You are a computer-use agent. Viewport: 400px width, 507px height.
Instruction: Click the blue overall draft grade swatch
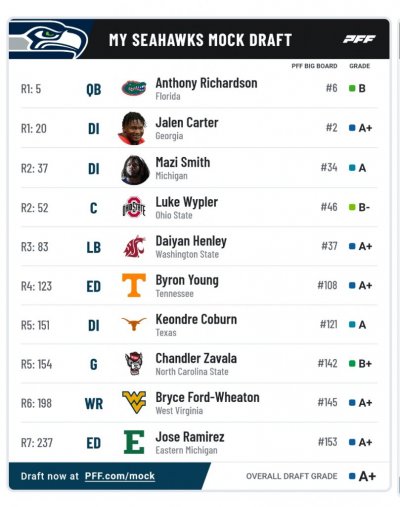(352, 476)
